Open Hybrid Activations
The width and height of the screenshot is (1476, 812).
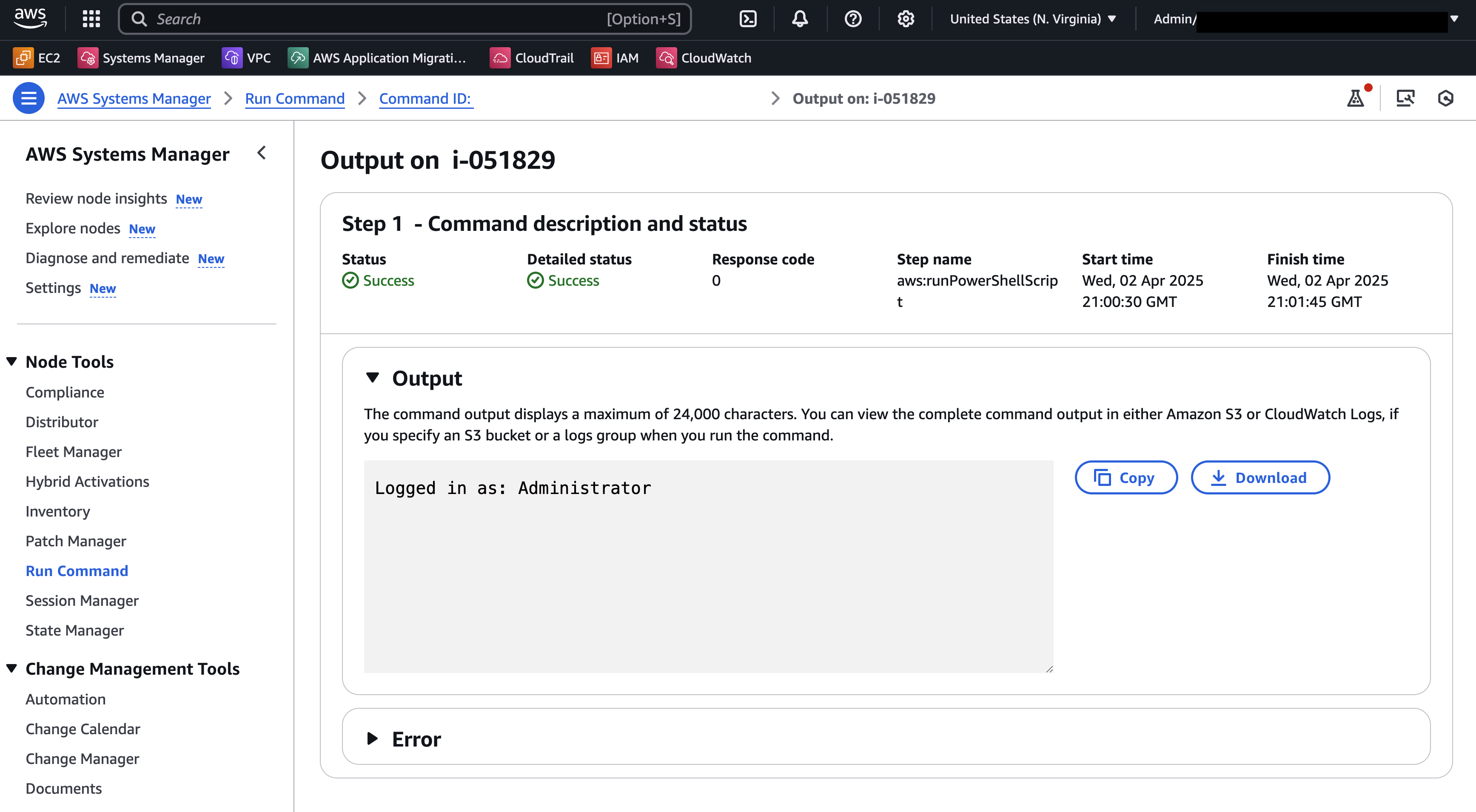(87, 482)
